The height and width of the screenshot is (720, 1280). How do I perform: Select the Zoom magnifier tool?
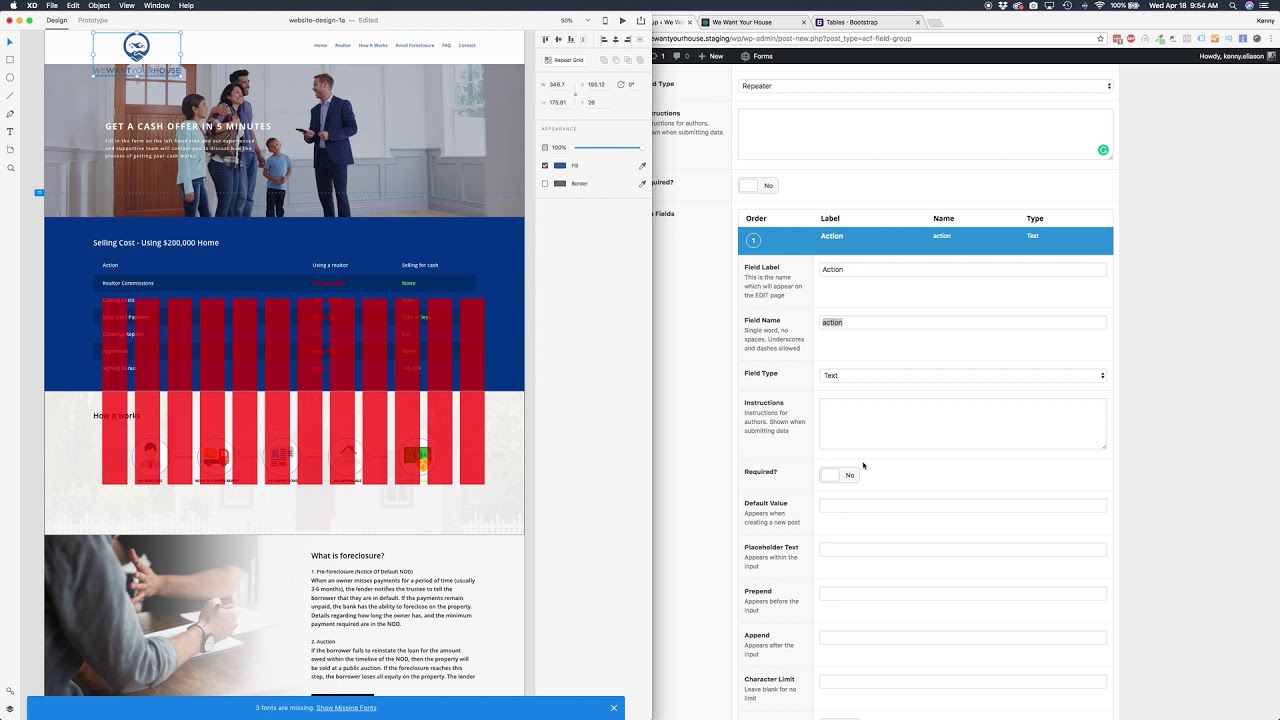(x=10, y=168)
